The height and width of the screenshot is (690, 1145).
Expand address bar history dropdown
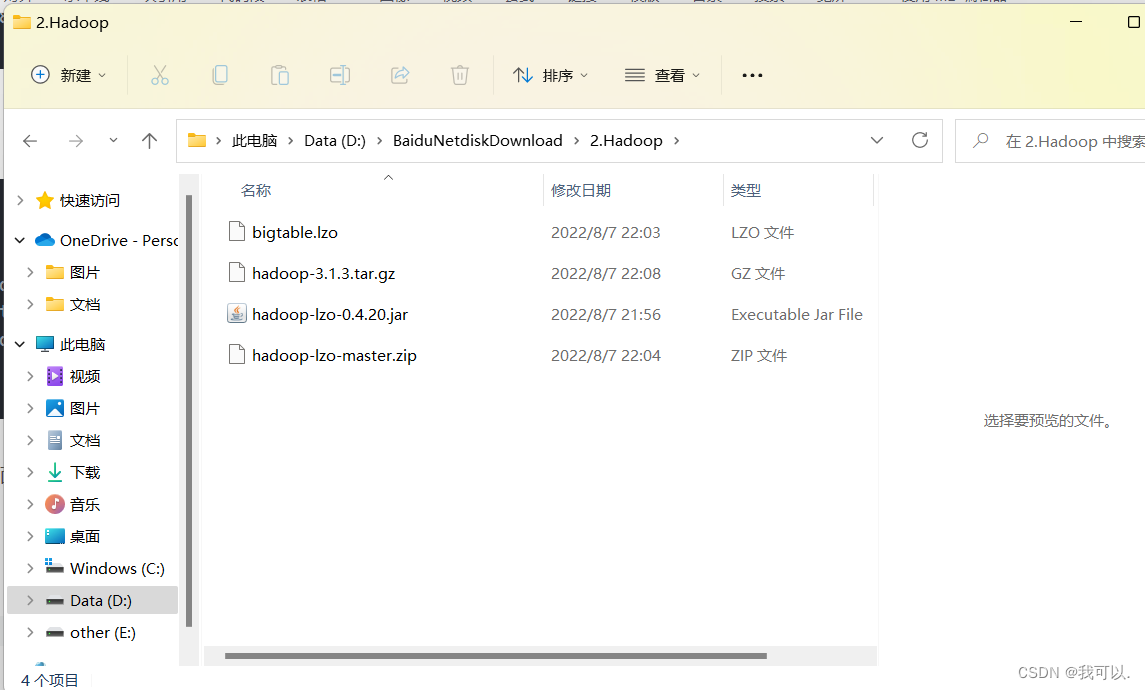(877, 140)
